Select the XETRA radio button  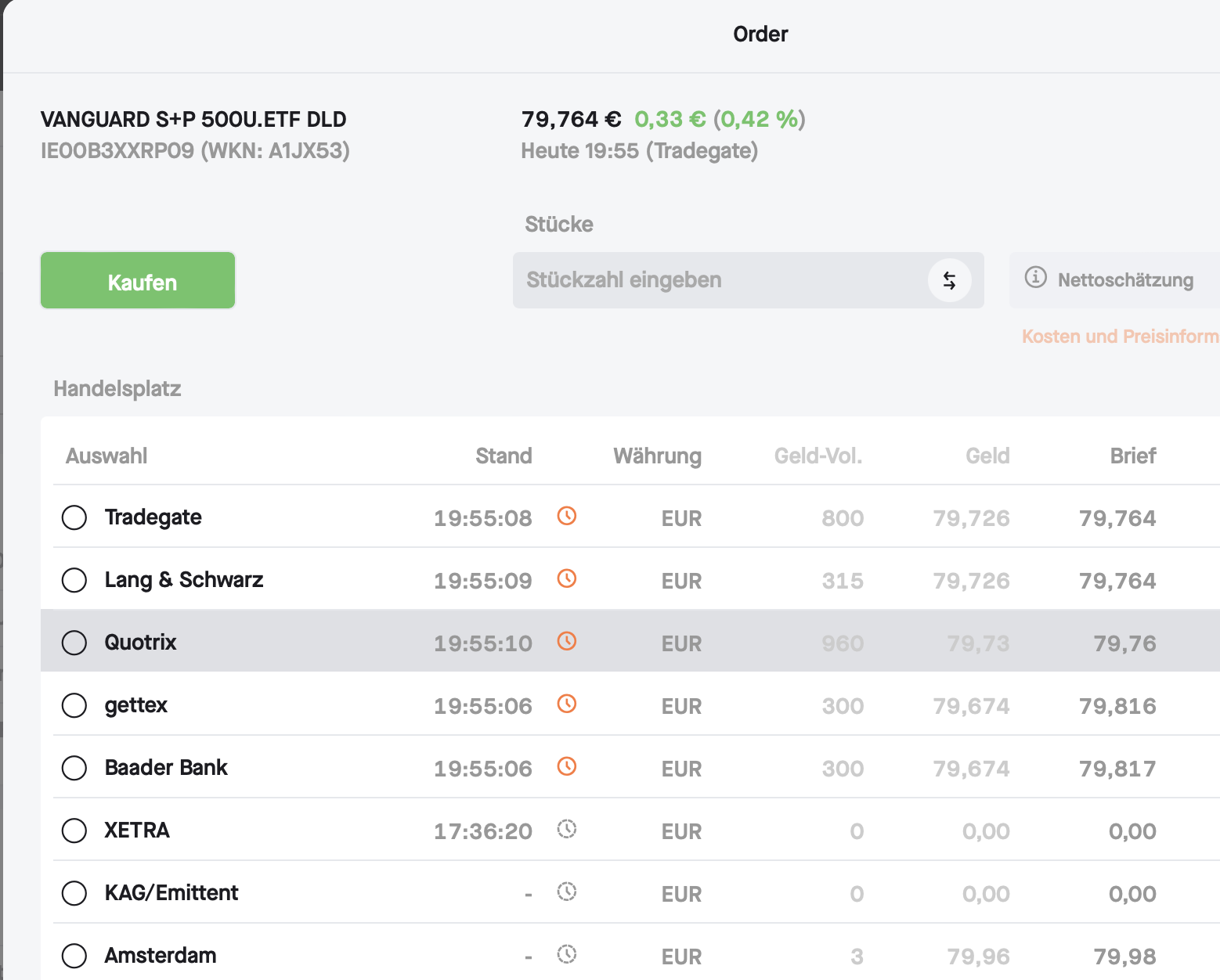pos(74,830)
